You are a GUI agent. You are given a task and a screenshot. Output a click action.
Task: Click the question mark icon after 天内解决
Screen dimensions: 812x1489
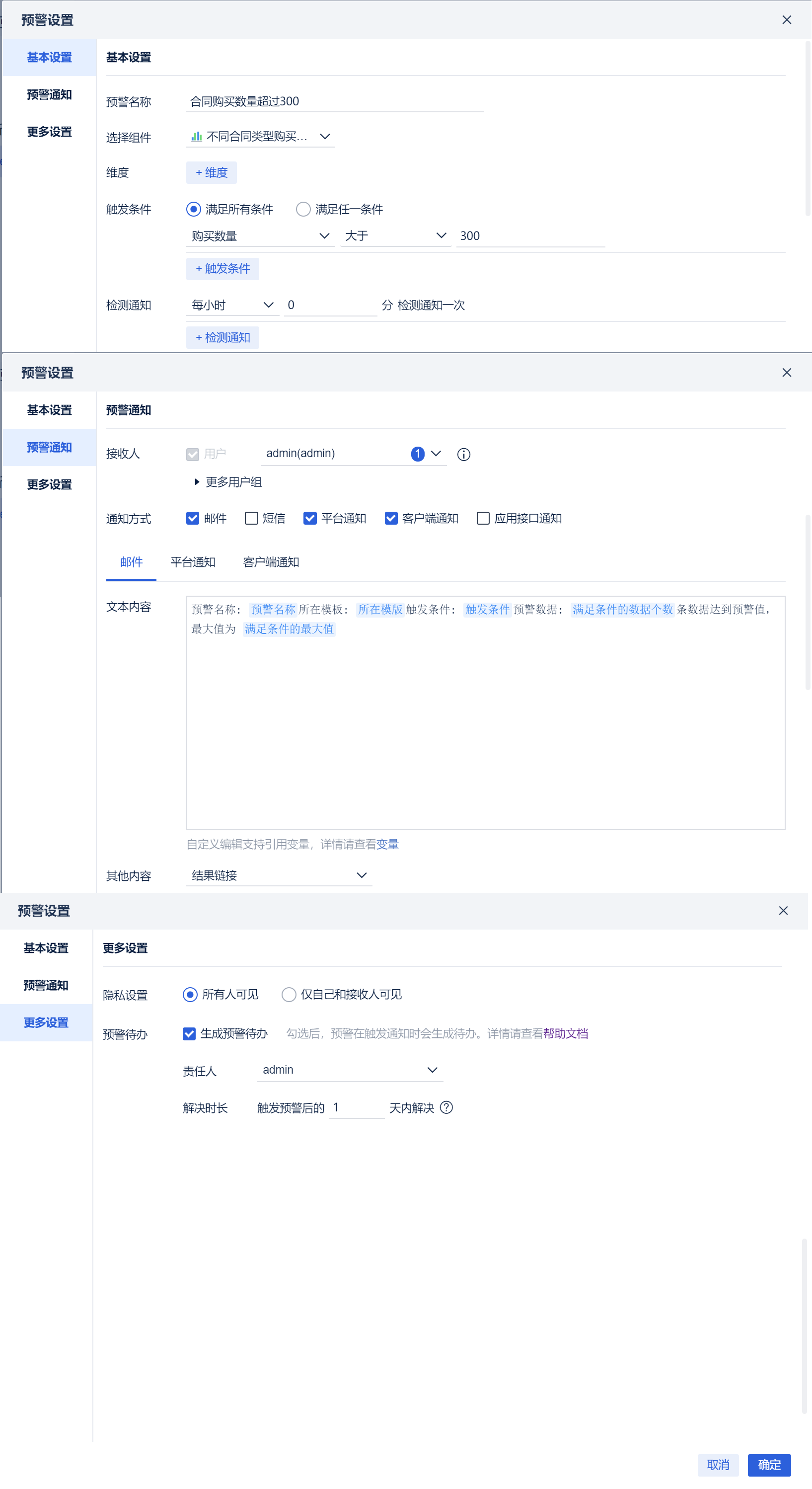tap(446, 1107)
